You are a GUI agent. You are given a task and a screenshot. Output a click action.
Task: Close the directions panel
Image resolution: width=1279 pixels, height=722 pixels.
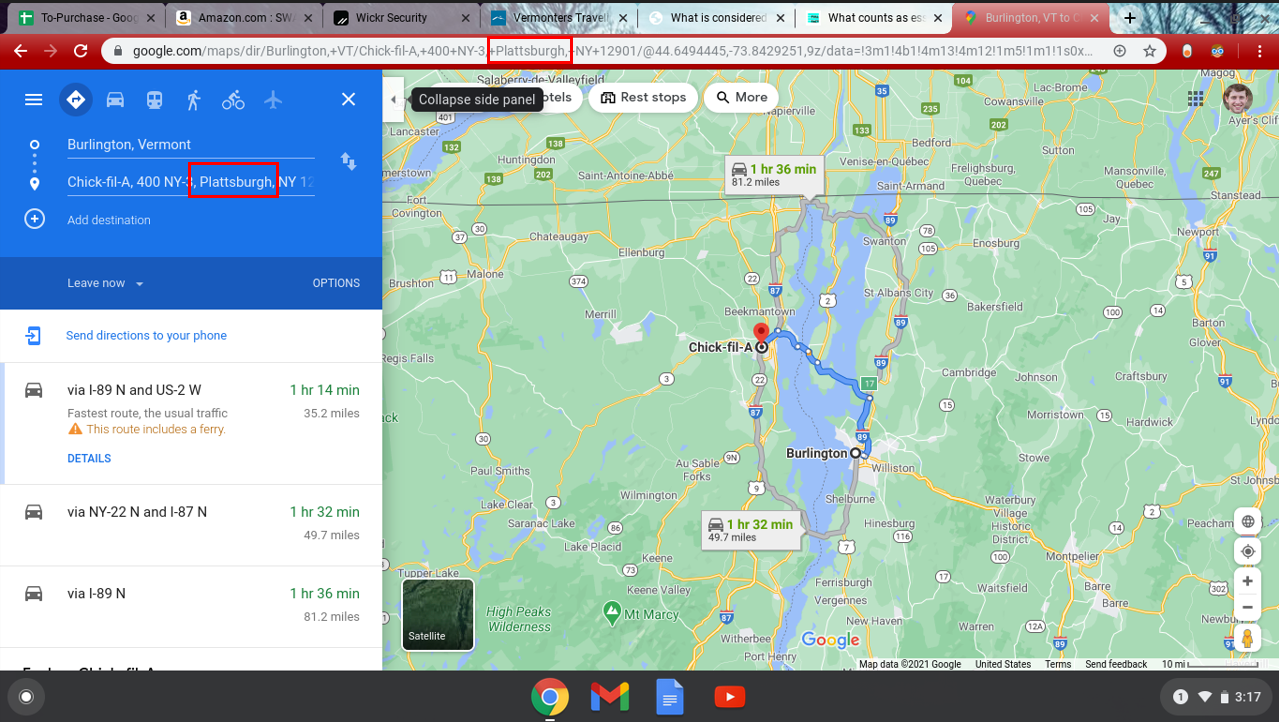(x=348, y=99)
